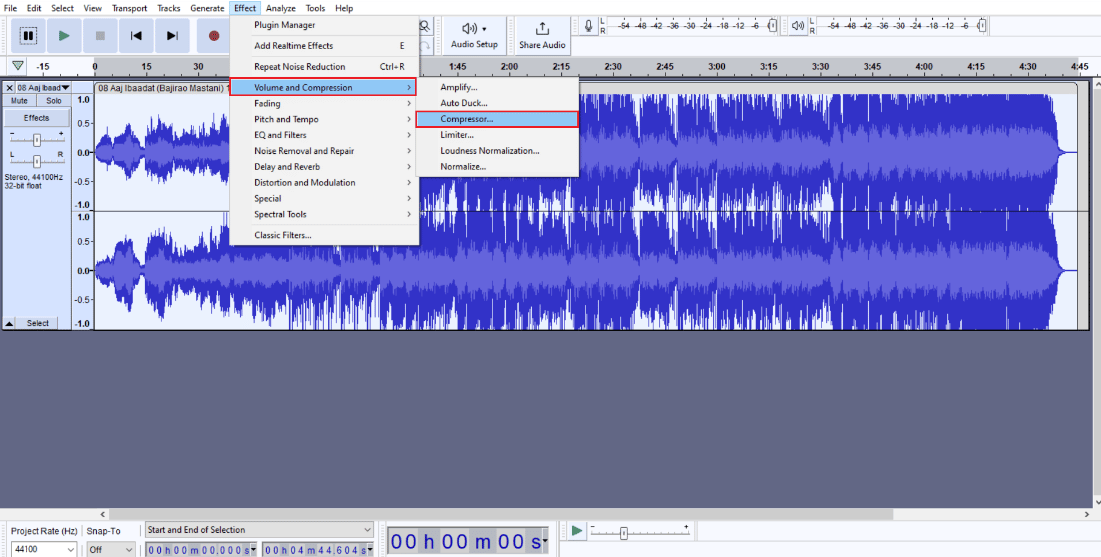Viewport: 1101px width, 557px height.
Task: Expand the Delay and Reverb submenu
Action: [x=324, y=166]
